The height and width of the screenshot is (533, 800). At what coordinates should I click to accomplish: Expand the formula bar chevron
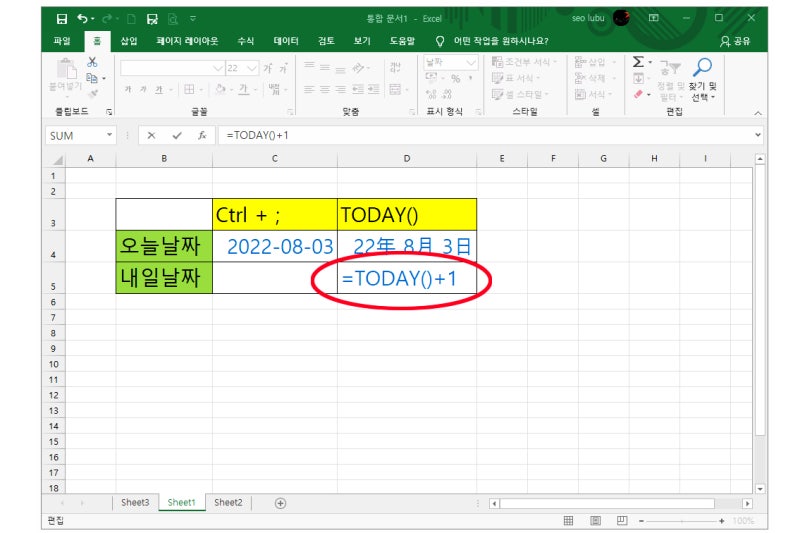(758, 135)
